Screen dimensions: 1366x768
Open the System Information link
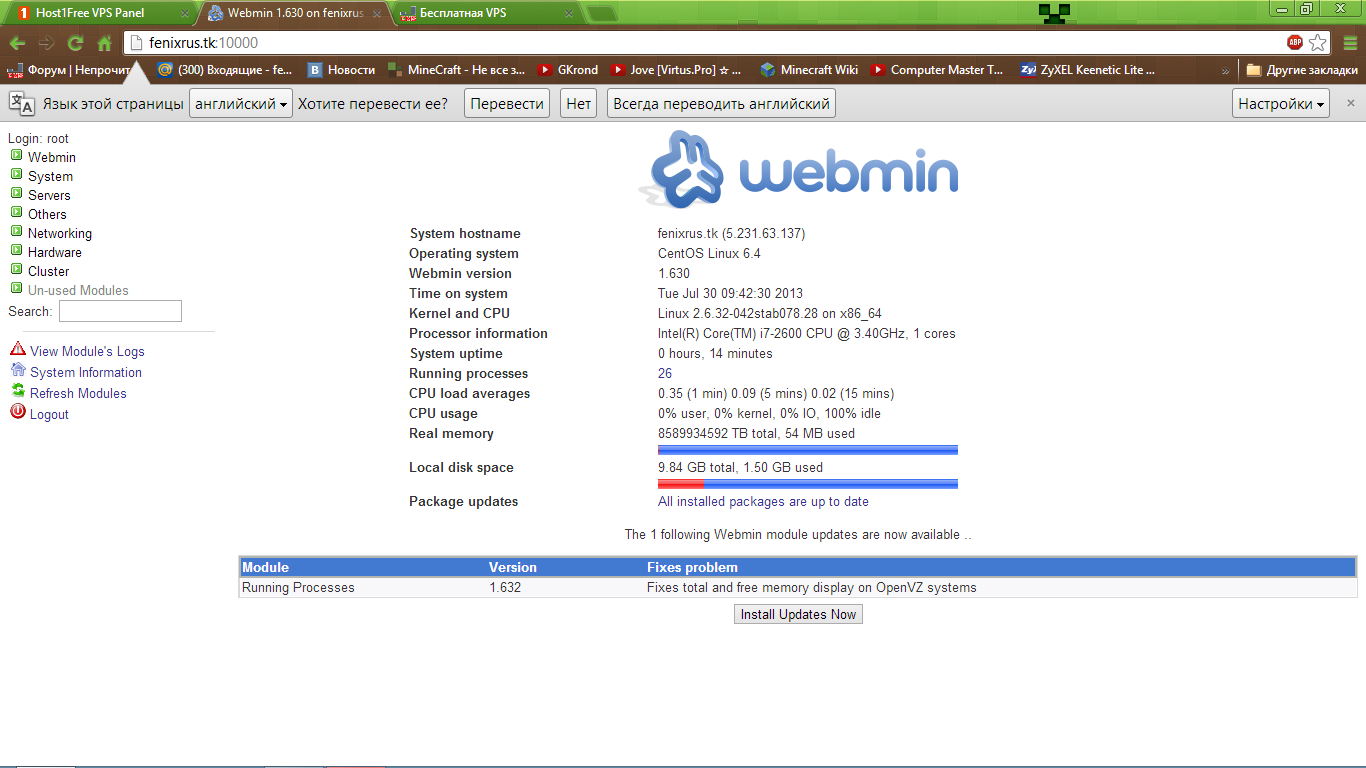pyautogui.click(x=86, y=372)
